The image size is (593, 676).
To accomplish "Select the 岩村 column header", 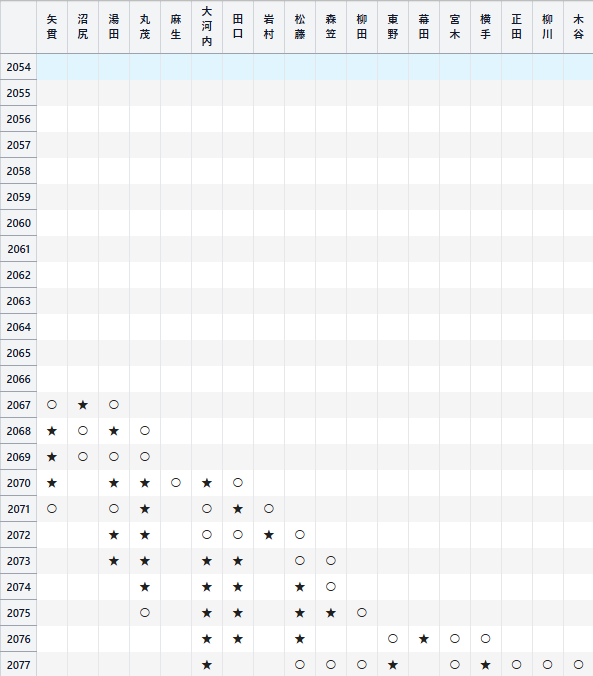I will [269, 27].
